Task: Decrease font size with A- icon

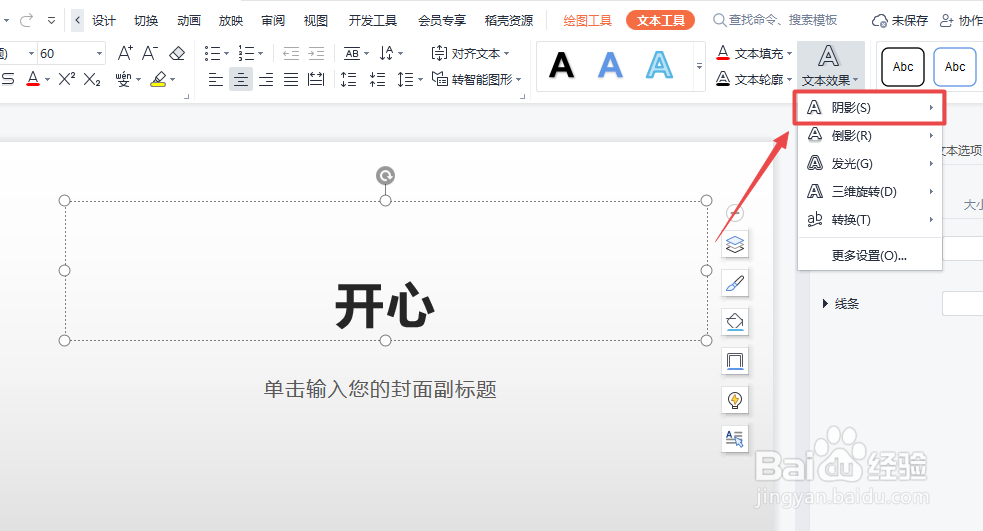Action: tap(150, 53)
